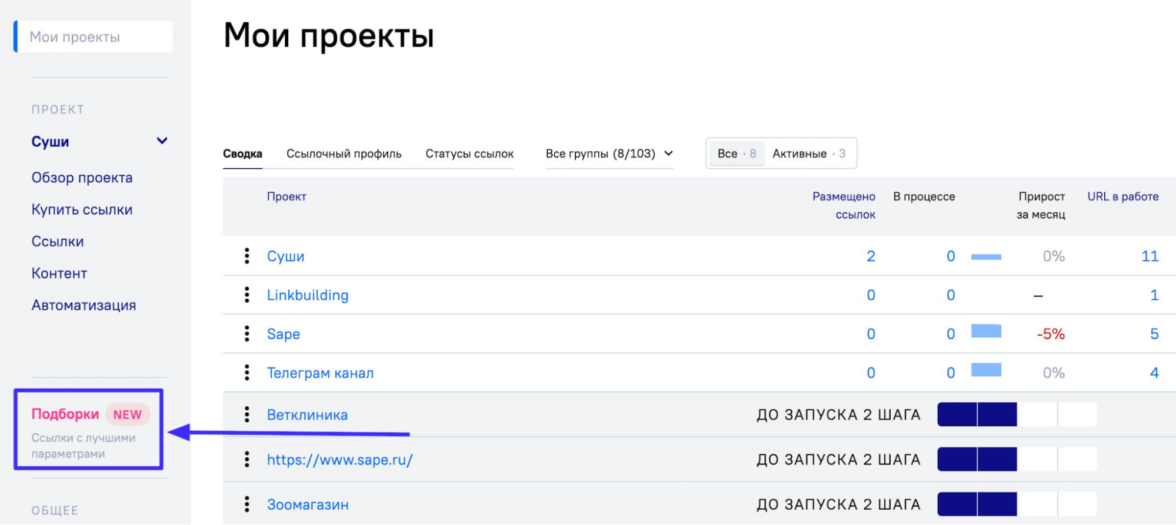The height and width of the screenshot is (525, 1176).
Task: Toggle the Активные filter showing 3 projects
Action: pyautogui.click(x=808, y=154)
